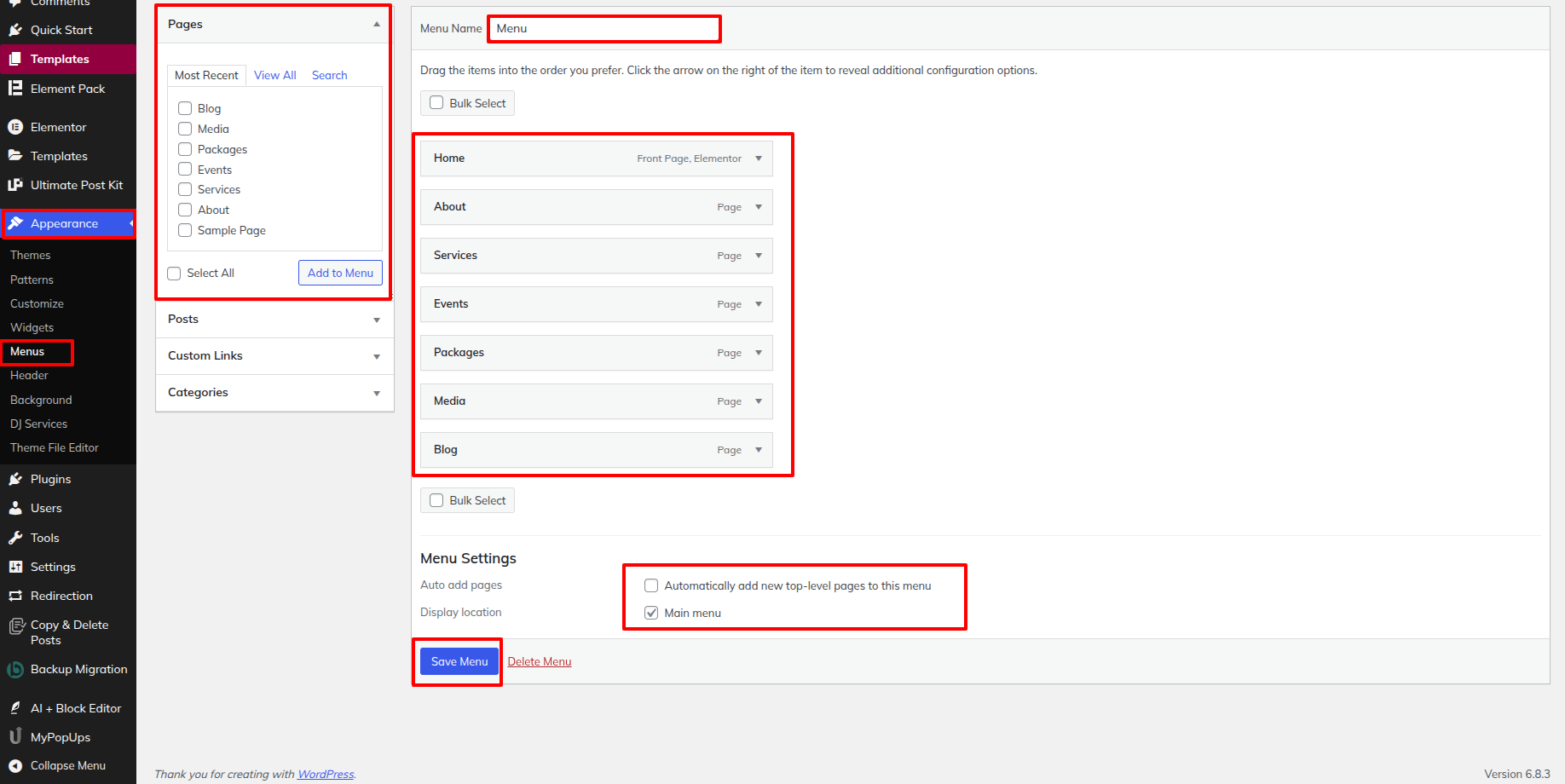Click the Delete Menu link
Viewport: 1565px width, 784px height.
[539, 661]
